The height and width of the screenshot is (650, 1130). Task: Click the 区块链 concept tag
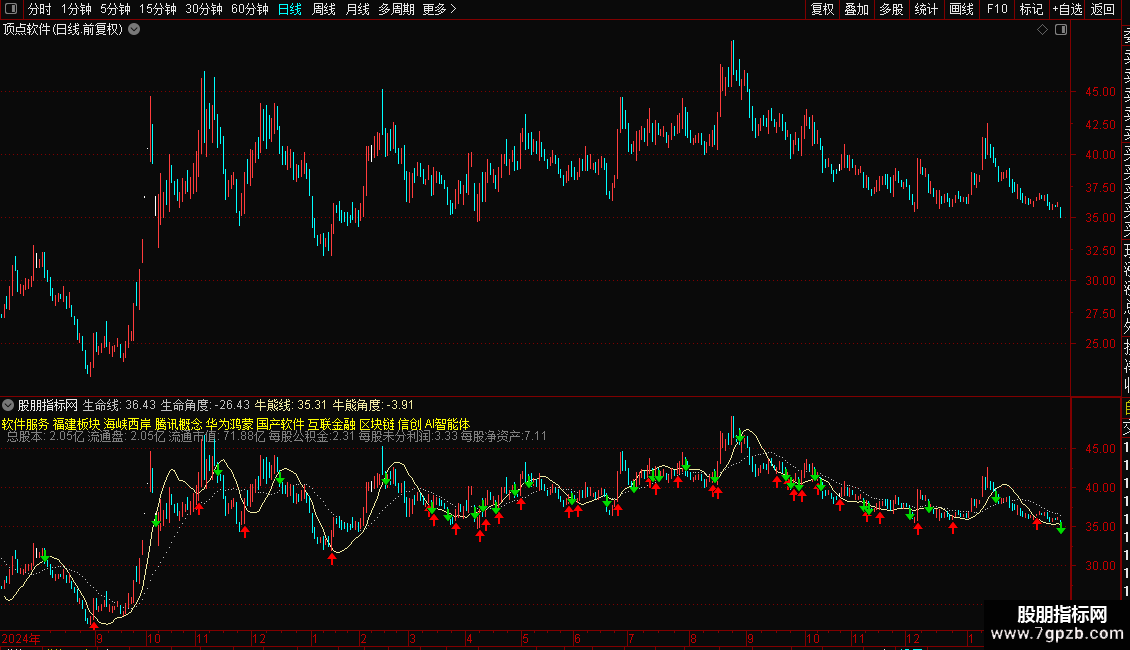(x=377, y=424)
